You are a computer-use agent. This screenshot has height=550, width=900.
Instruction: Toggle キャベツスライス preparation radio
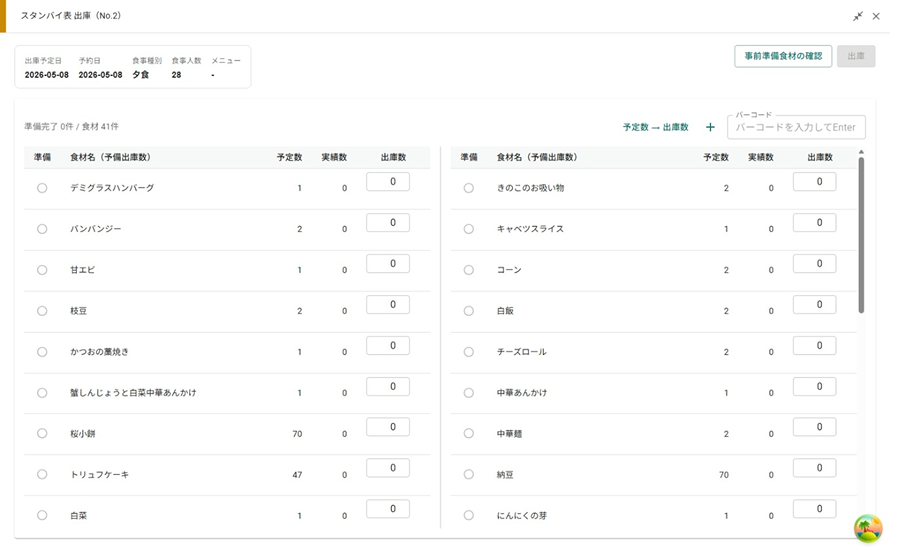pos(468,228)
